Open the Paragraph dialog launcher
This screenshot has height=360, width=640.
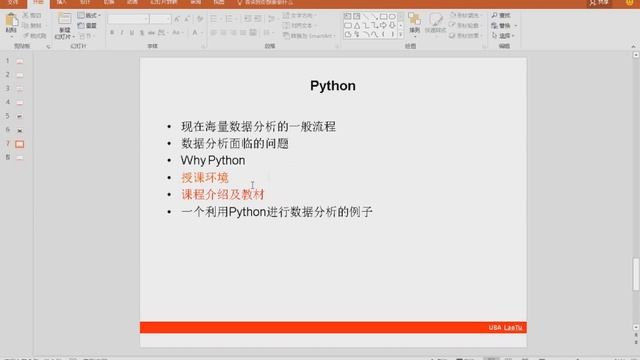tap(337, 47)
